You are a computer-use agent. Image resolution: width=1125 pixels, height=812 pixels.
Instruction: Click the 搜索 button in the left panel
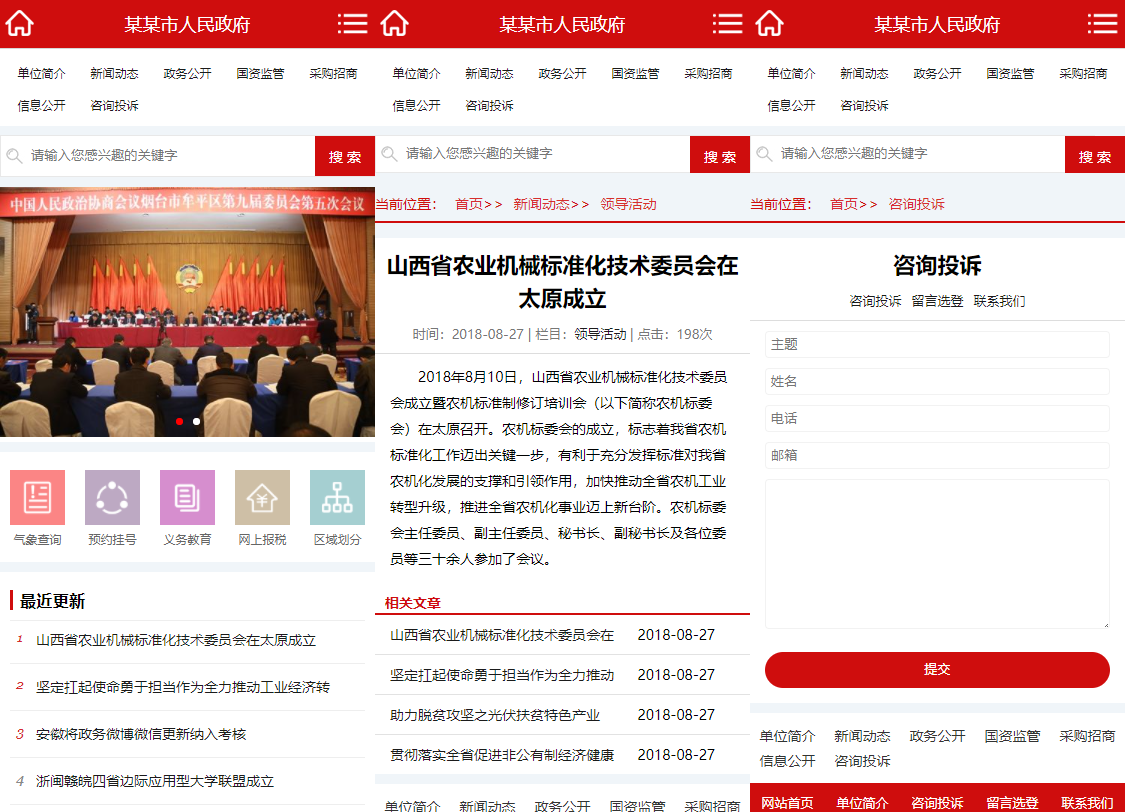(x=345, y=156)
